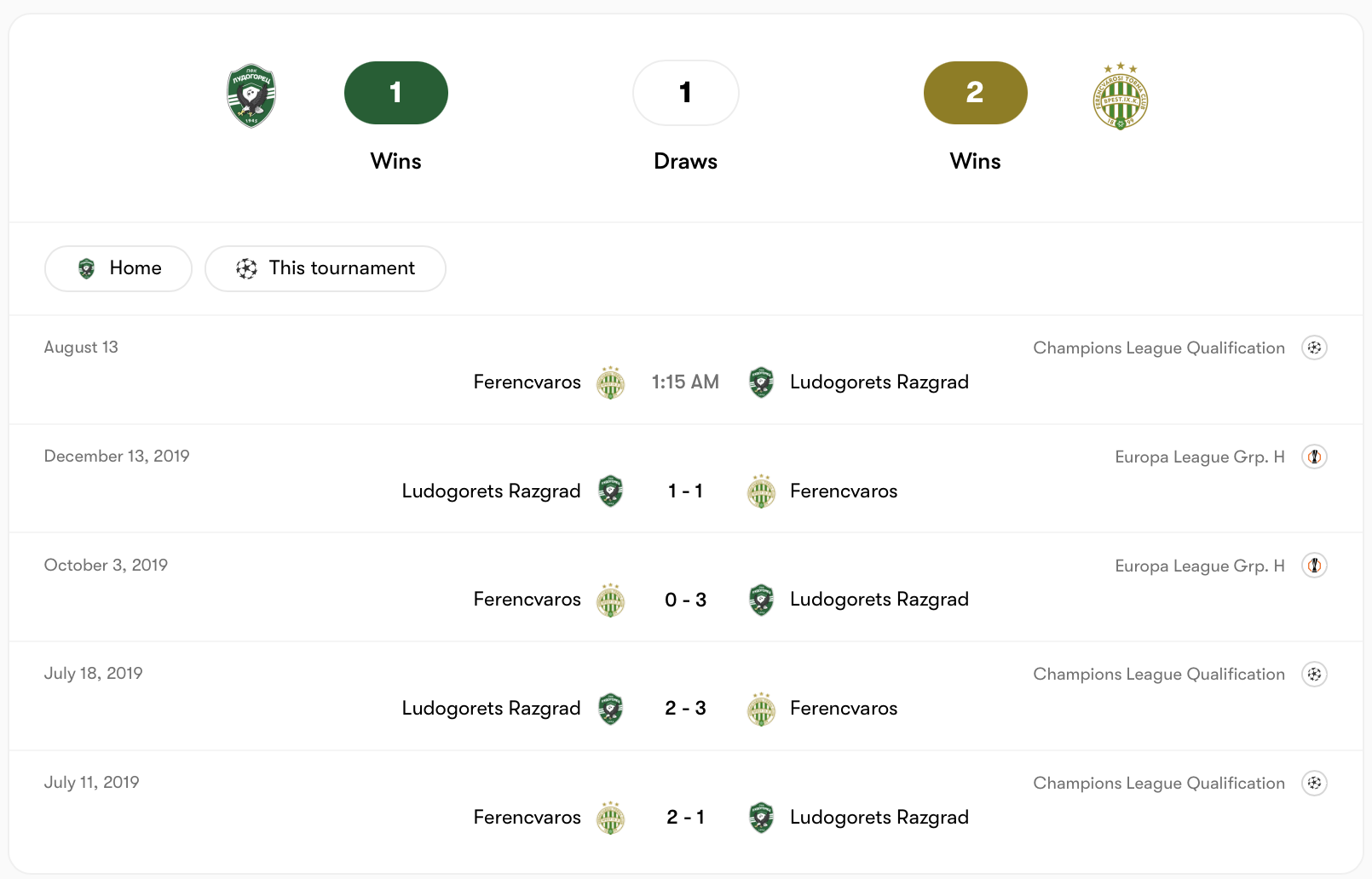Click the Champions League icon on July 18, 2019 row
This screenshot has width=1372, height=879.
(x=1315, y=675)
